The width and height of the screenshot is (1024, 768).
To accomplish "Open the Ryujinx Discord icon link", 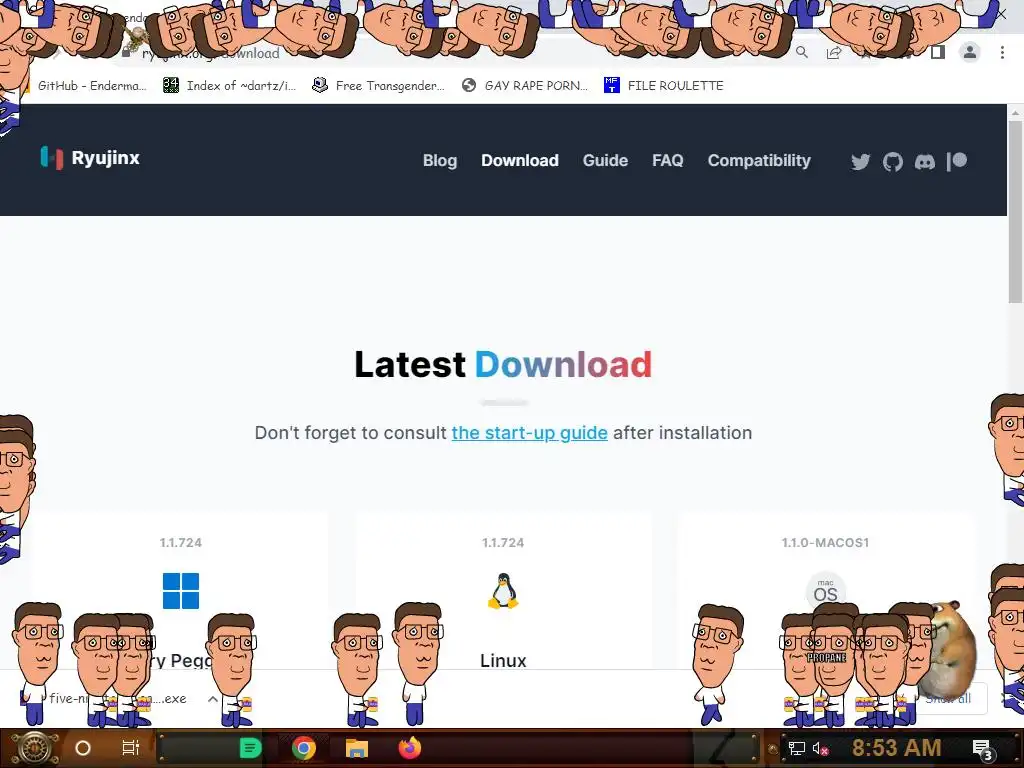I will click(924, 161).
